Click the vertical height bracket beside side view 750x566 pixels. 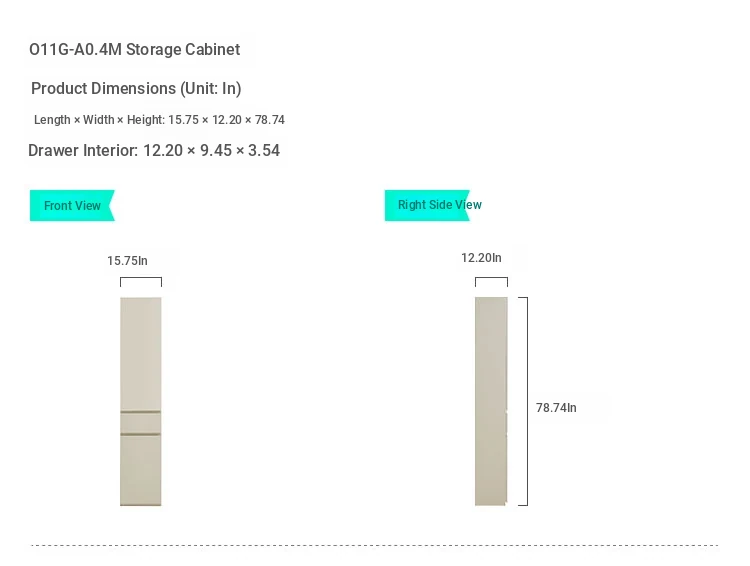coord(523,401)
